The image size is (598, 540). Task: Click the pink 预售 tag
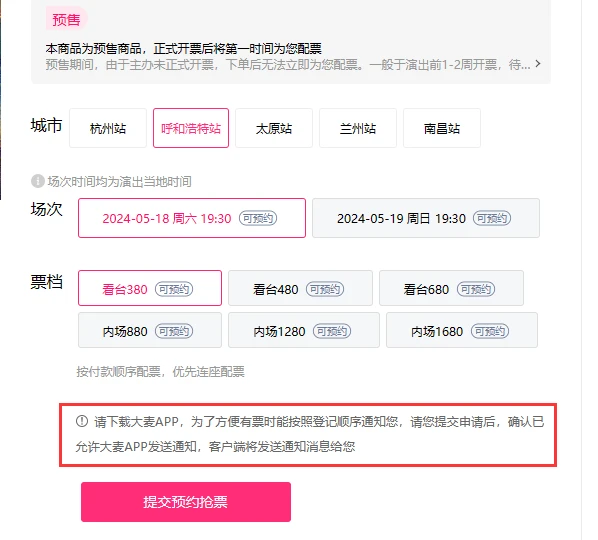pyautogui.click(x=66, y=19)
